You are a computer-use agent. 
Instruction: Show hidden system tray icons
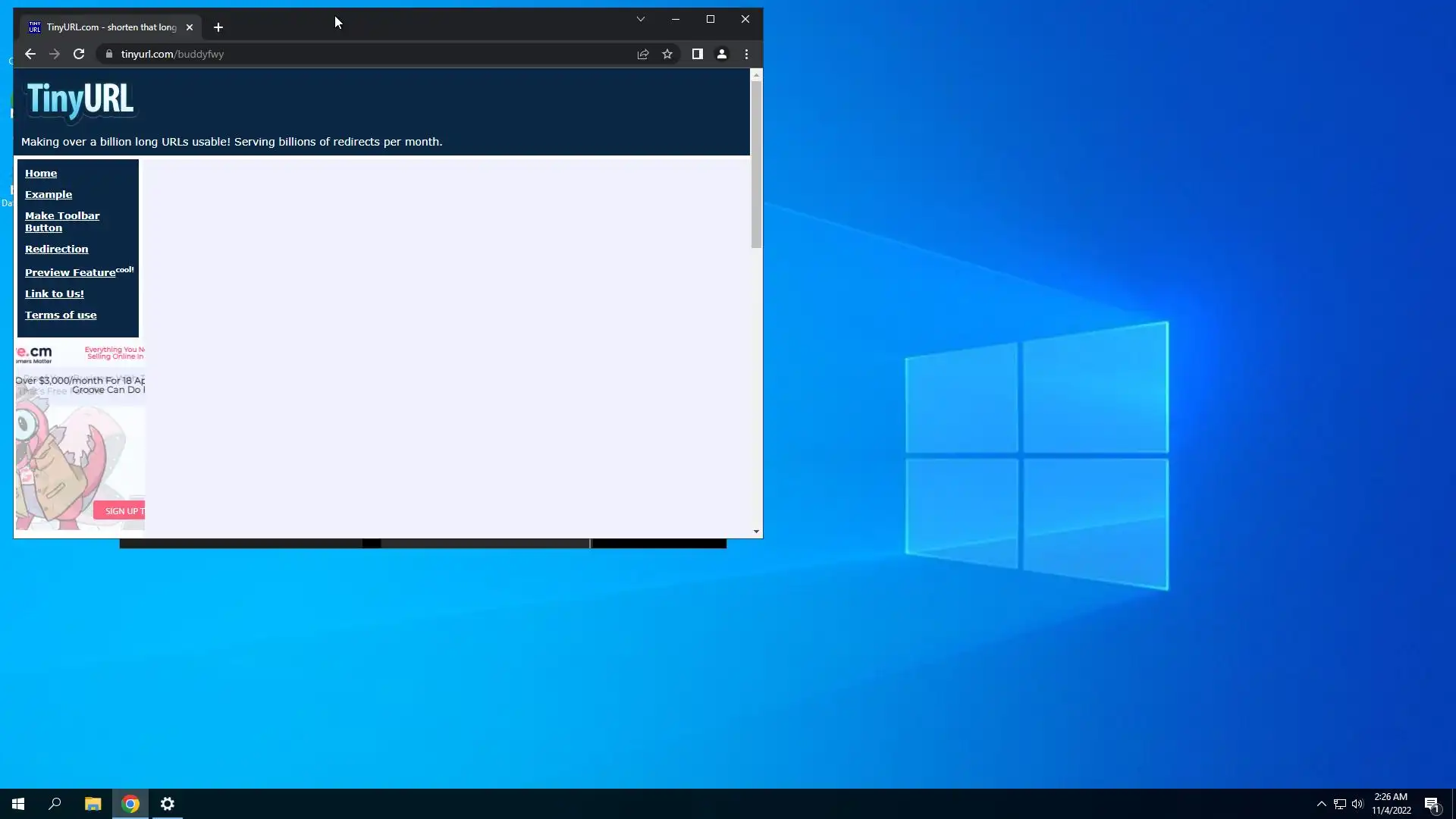coord(1322,804)
